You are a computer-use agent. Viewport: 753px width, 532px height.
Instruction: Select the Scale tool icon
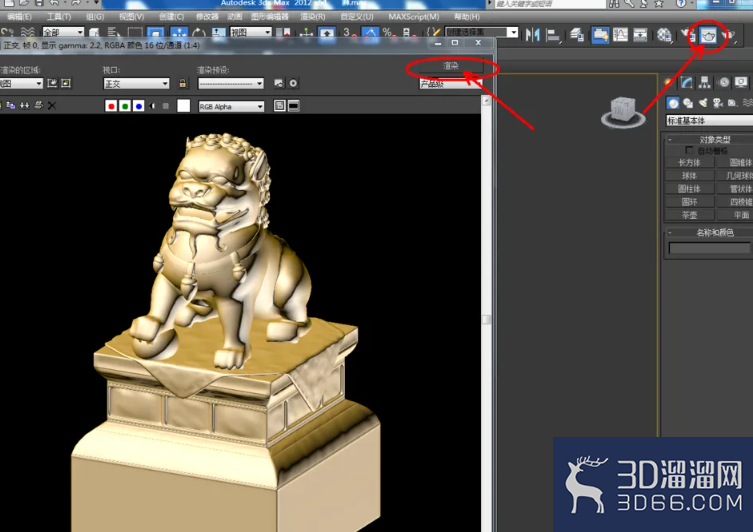(x=218, y=34)
